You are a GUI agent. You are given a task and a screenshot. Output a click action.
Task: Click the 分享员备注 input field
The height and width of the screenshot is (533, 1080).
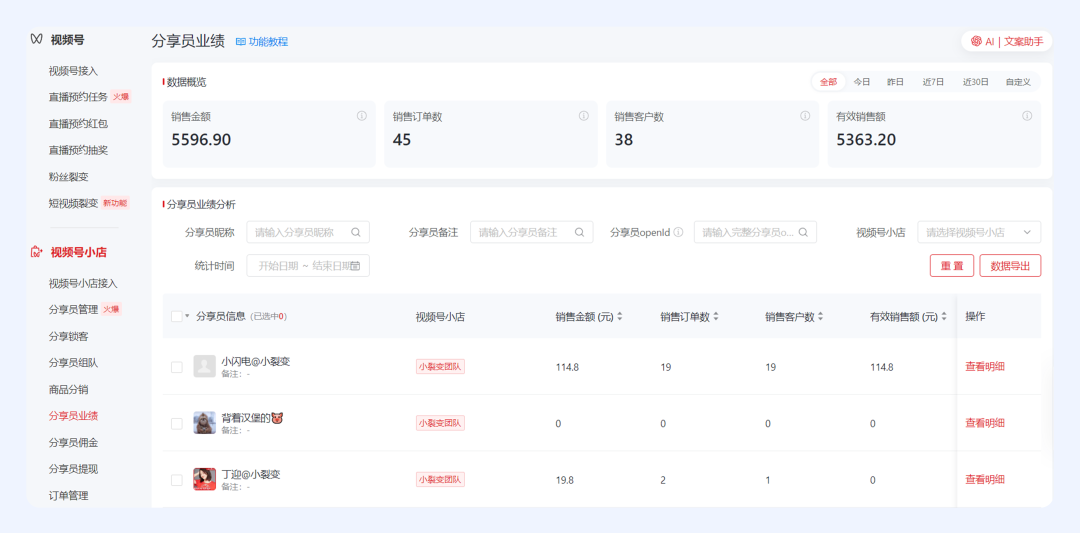pos(524,232)
